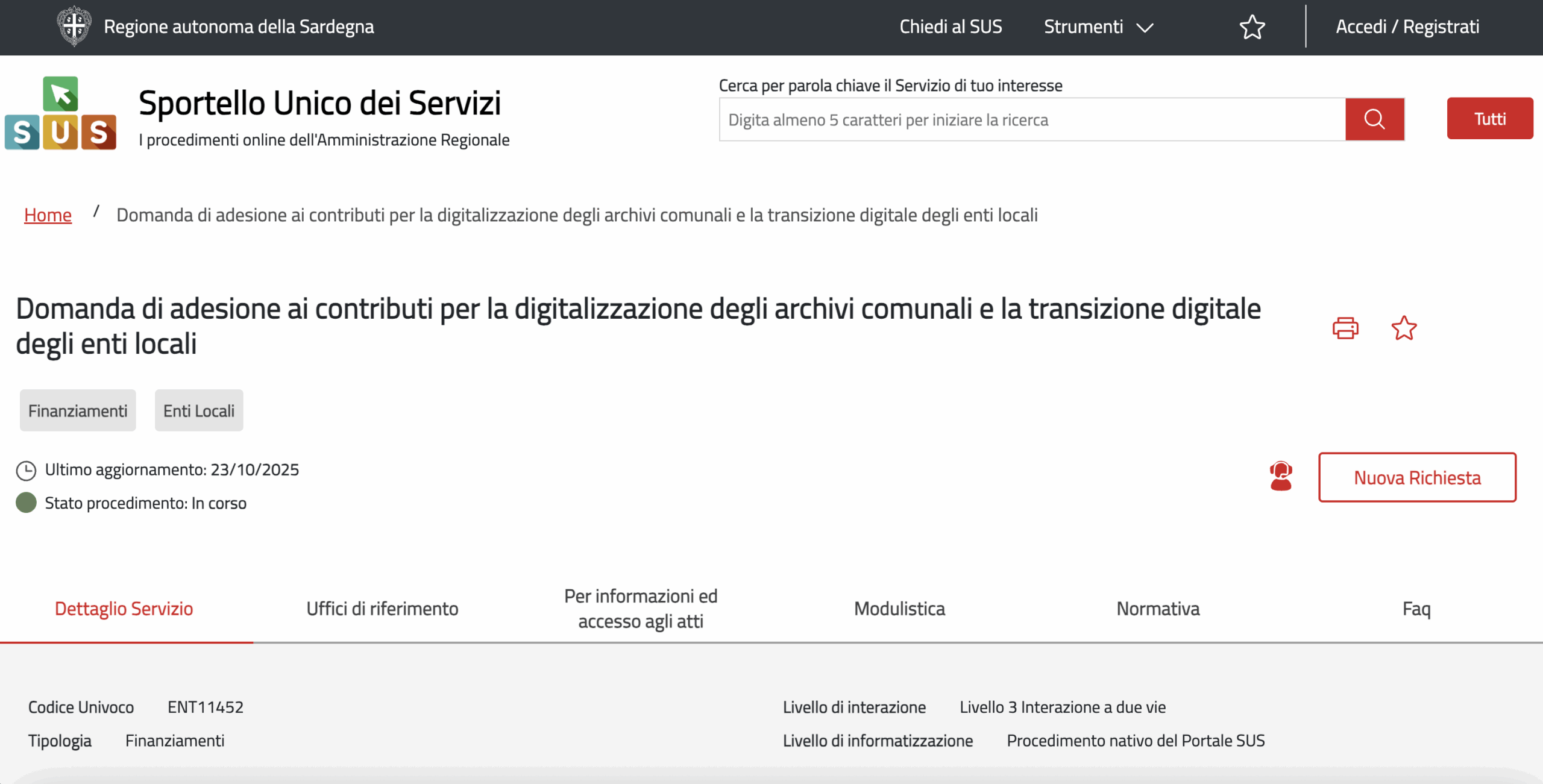Switch to the Modulistica tab
The width and height of the screenshot is (1543, 784).
[899, 609]
